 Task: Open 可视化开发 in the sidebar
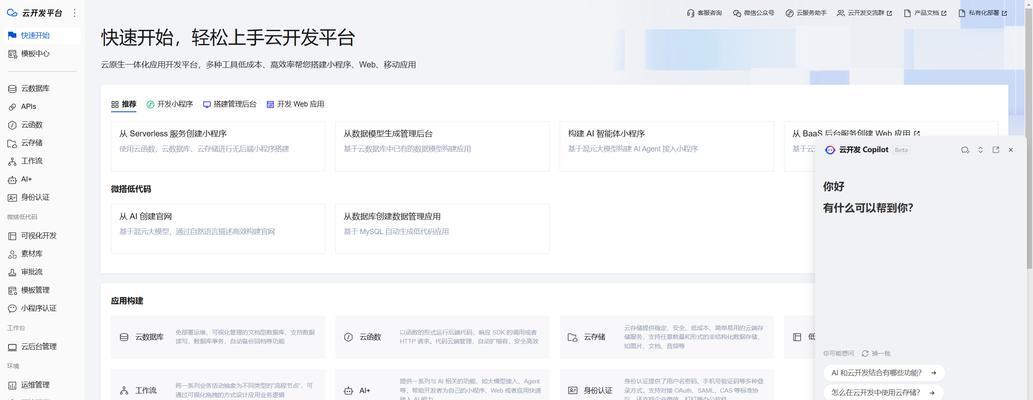click(x=41, y=236)
